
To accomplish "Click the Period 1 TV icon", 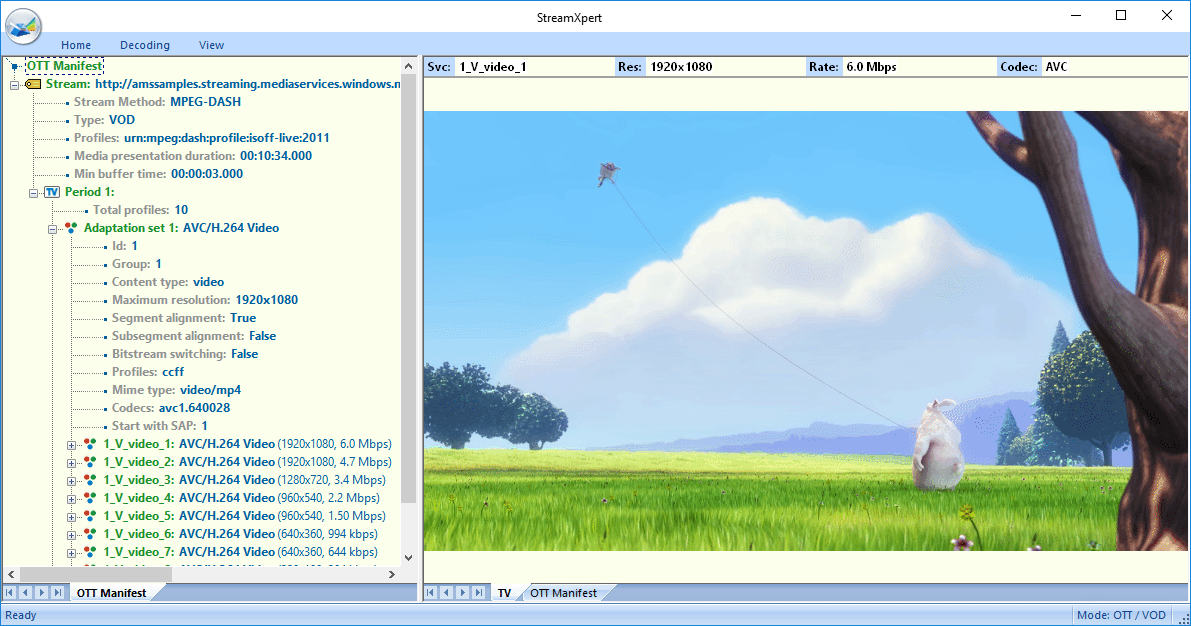I will [x=52, y=192].
